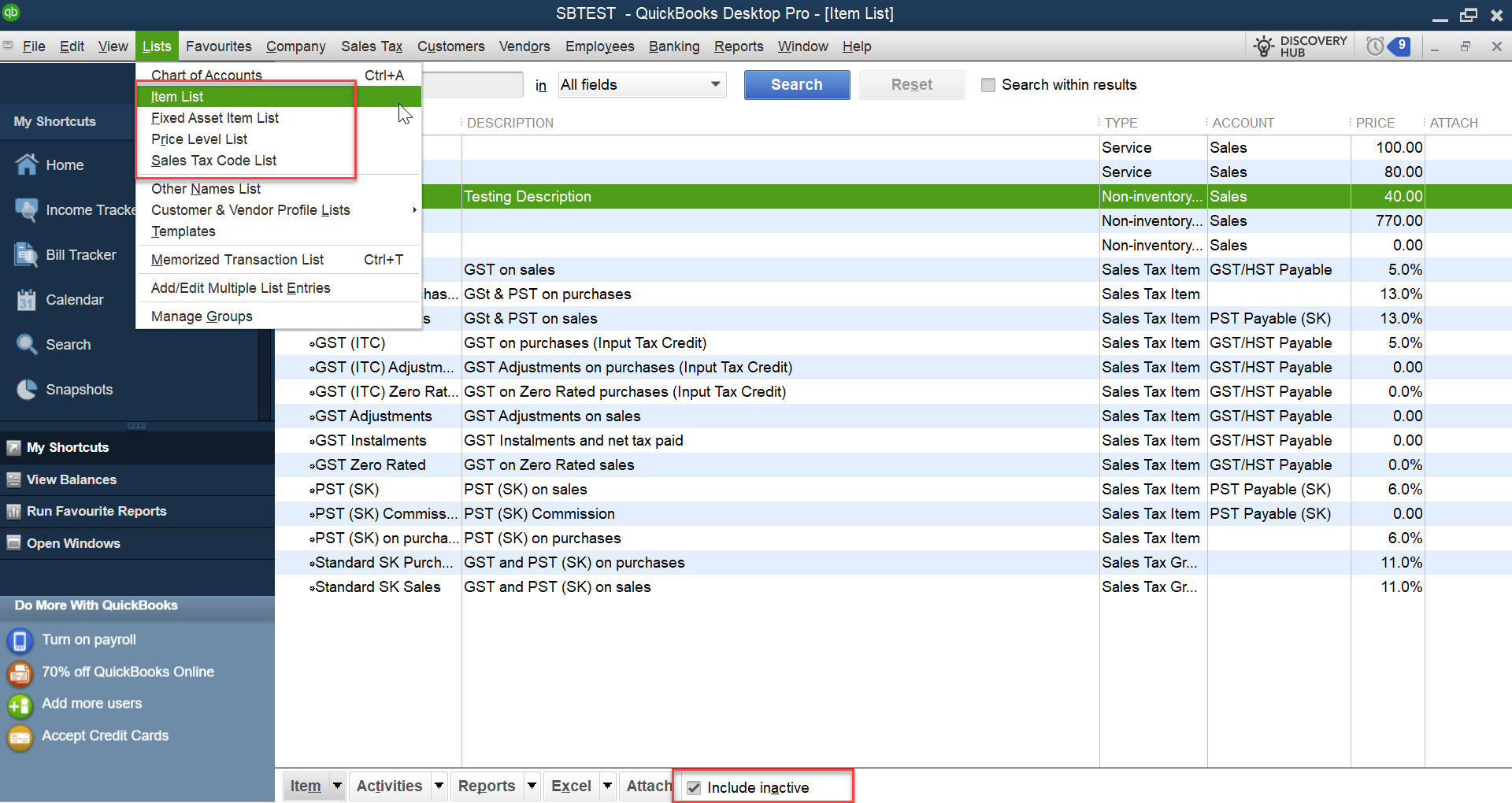This screenshot has width=1512, height=803.
Task: Sort by the ACCOUNT column header
Action: tap(1243, 123)
